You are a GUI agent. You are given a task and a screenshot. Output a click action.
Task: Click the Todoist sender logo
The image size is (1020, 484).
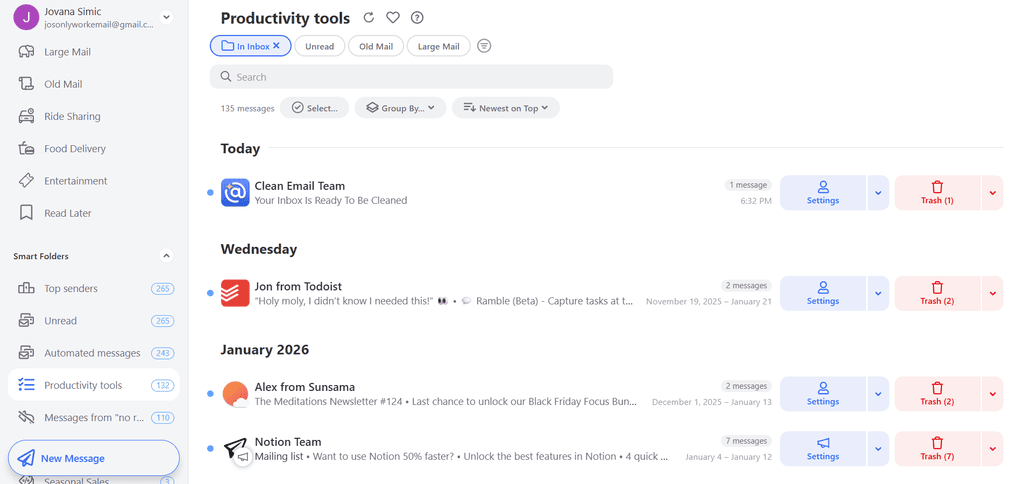235,293
